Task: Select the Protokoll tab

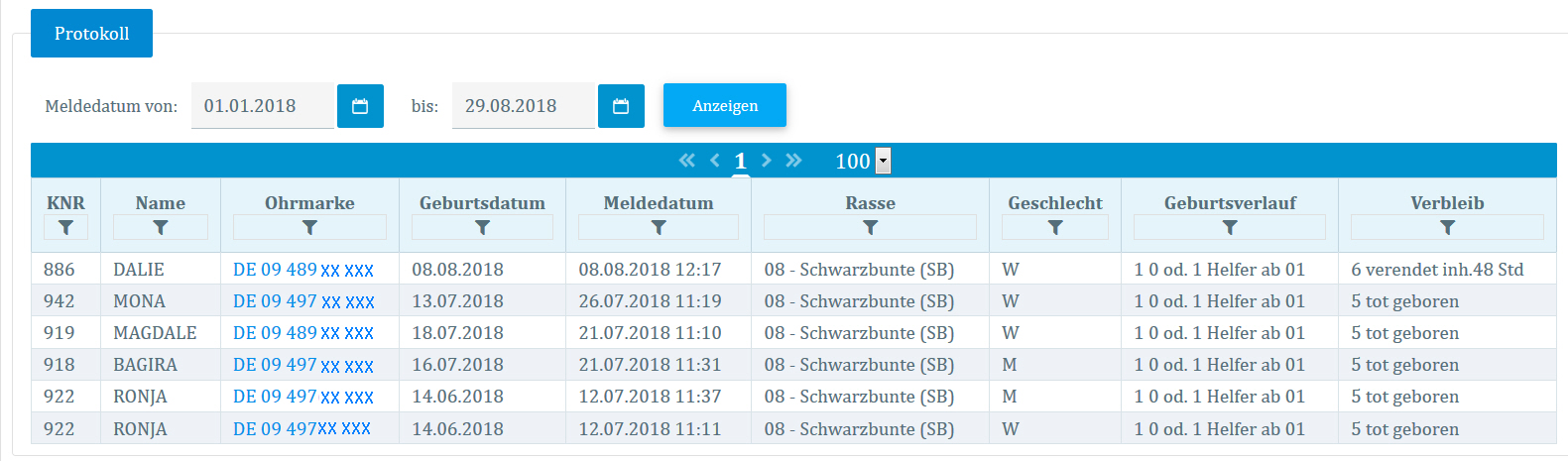Action: coord(91,34)
